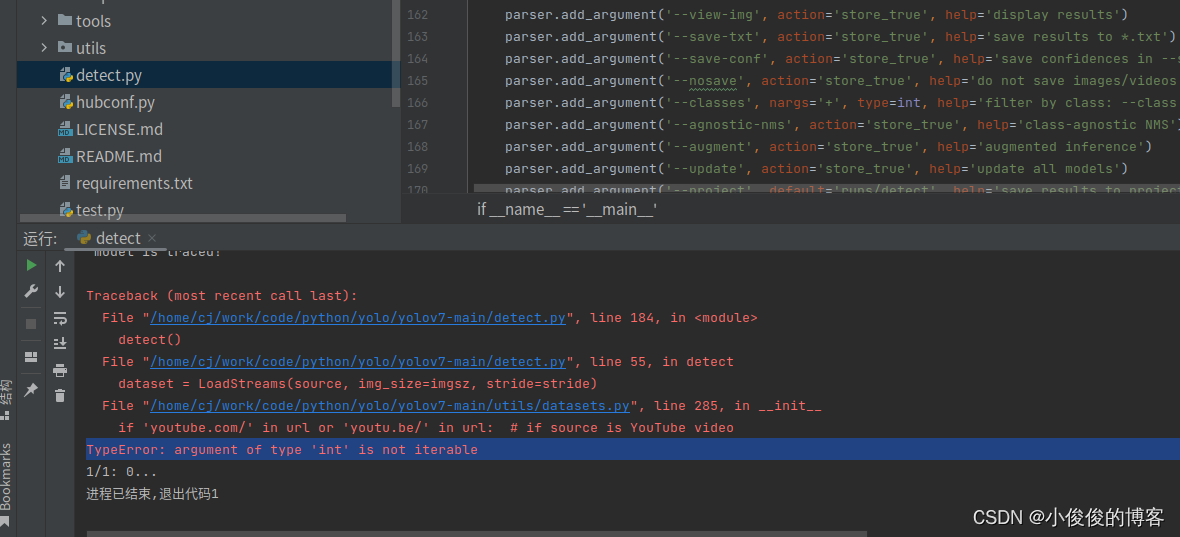Click the wrench icon in Run panel
The height and width of the screenshot is (537, 1180).
tap(31, 292)
